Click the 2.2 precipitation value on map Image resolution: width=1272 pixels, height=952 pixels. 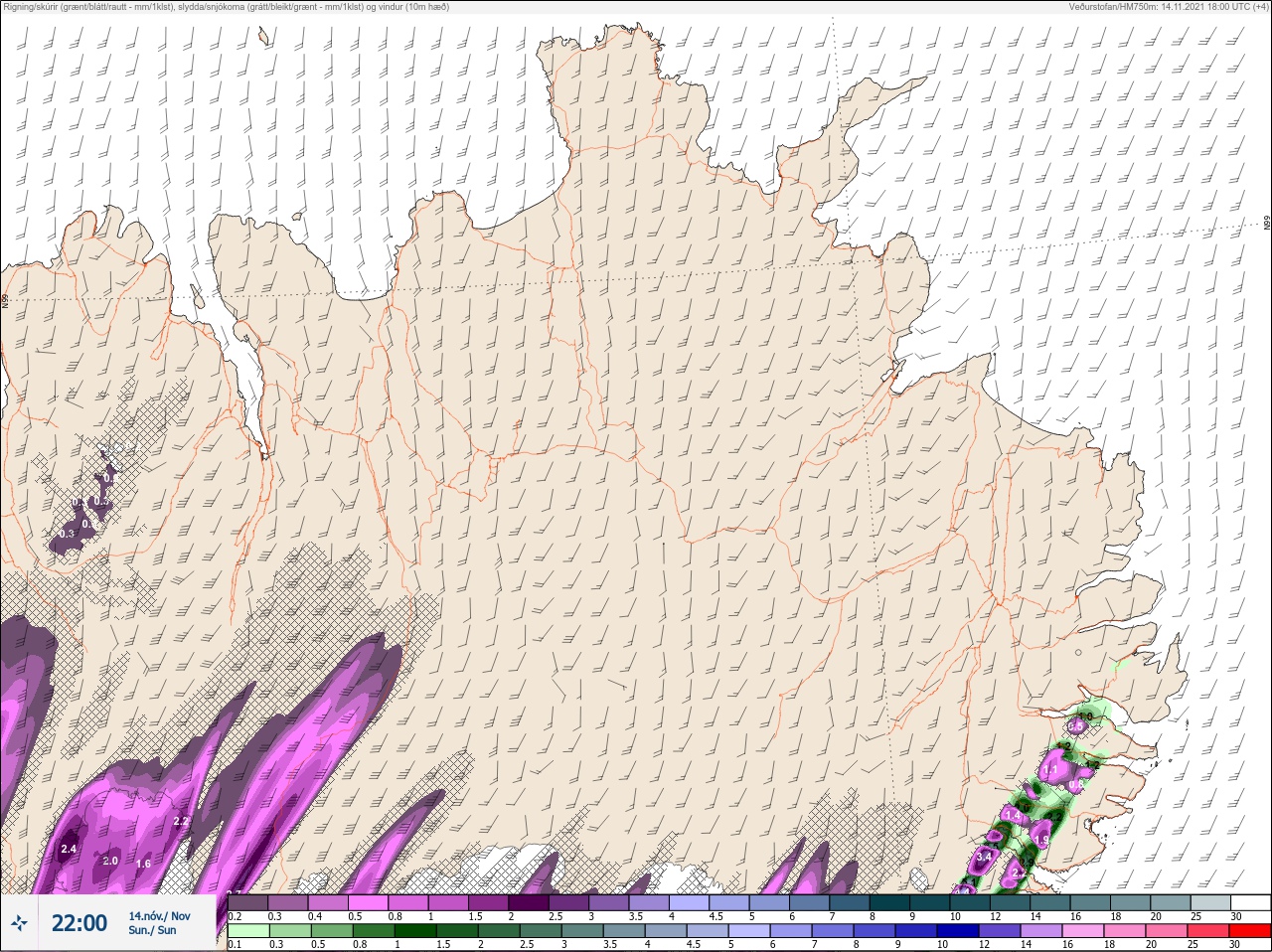tap(181, 821)
